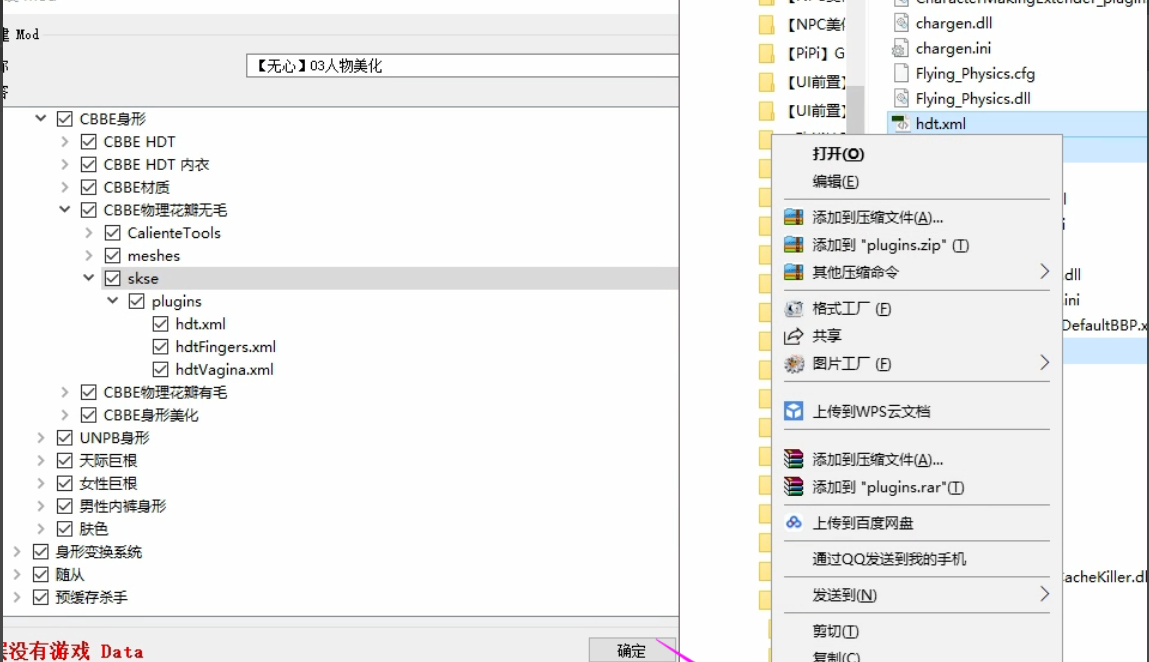The width and height of the screenshot is (1149, 662).
Task: Uncheck the 肤色 checkbox
Action: pyautogui.click(x=64, y=529)
